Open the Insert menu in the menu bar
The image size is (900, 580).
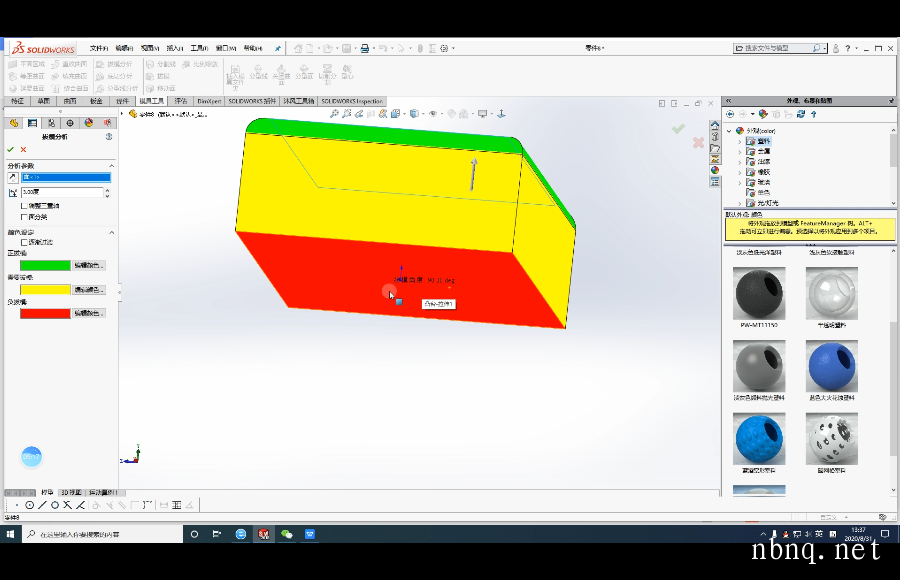point(175,48)
